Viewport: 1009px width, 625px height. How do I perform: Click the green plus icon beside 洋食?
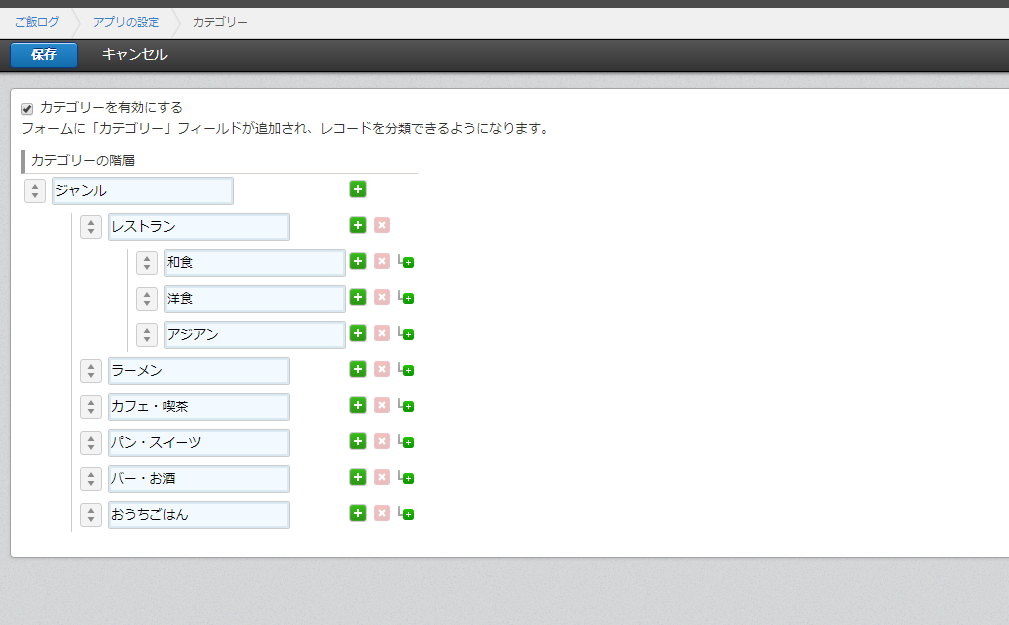(x=358, y=297)
